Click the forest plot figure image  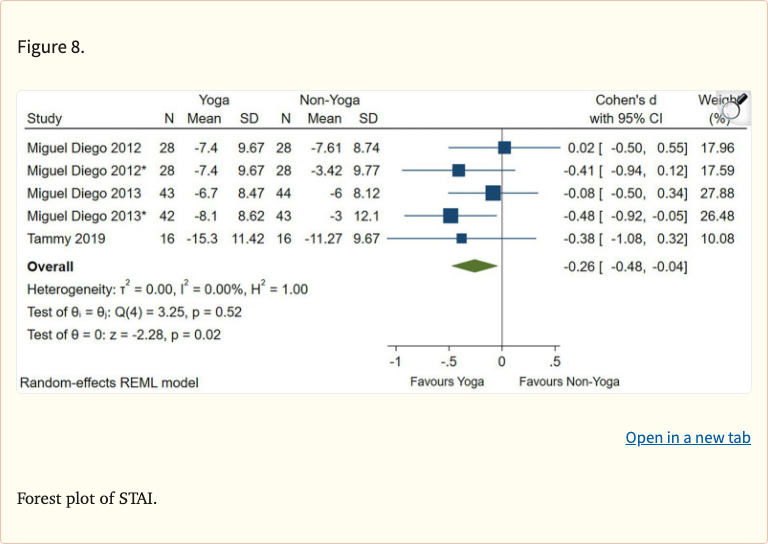384,242
